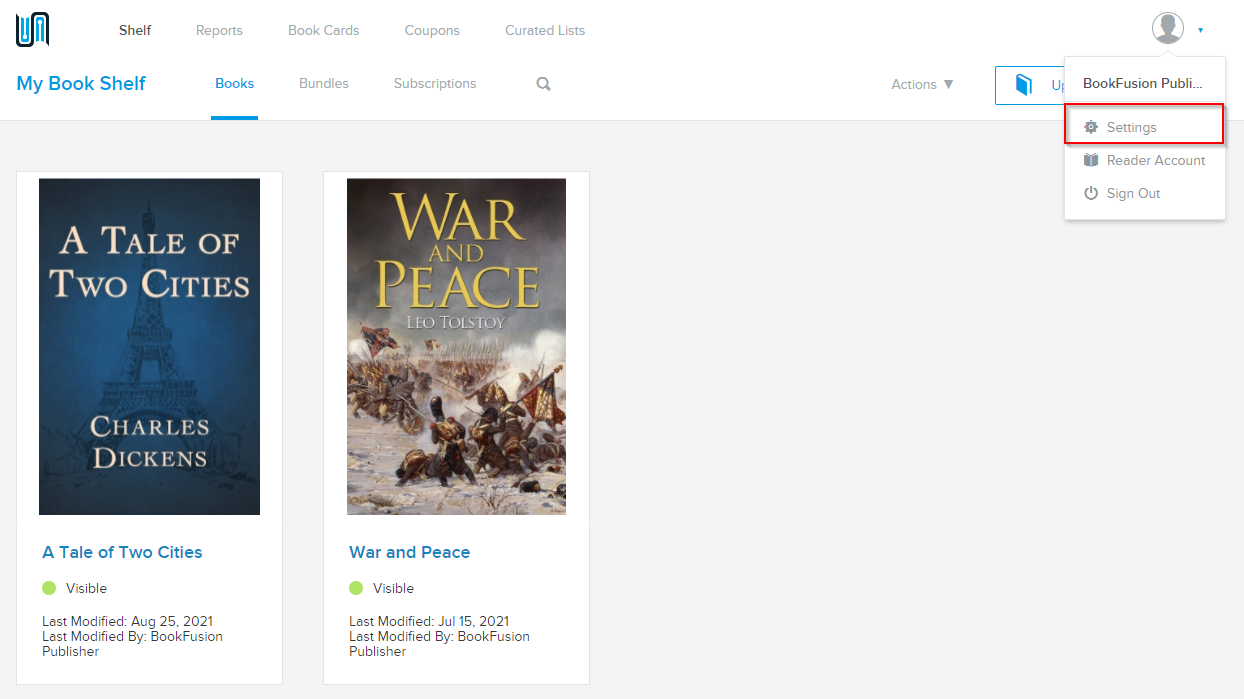Click the Sign Out power icon
The image size is (1244, 699).
point(1091,193)
